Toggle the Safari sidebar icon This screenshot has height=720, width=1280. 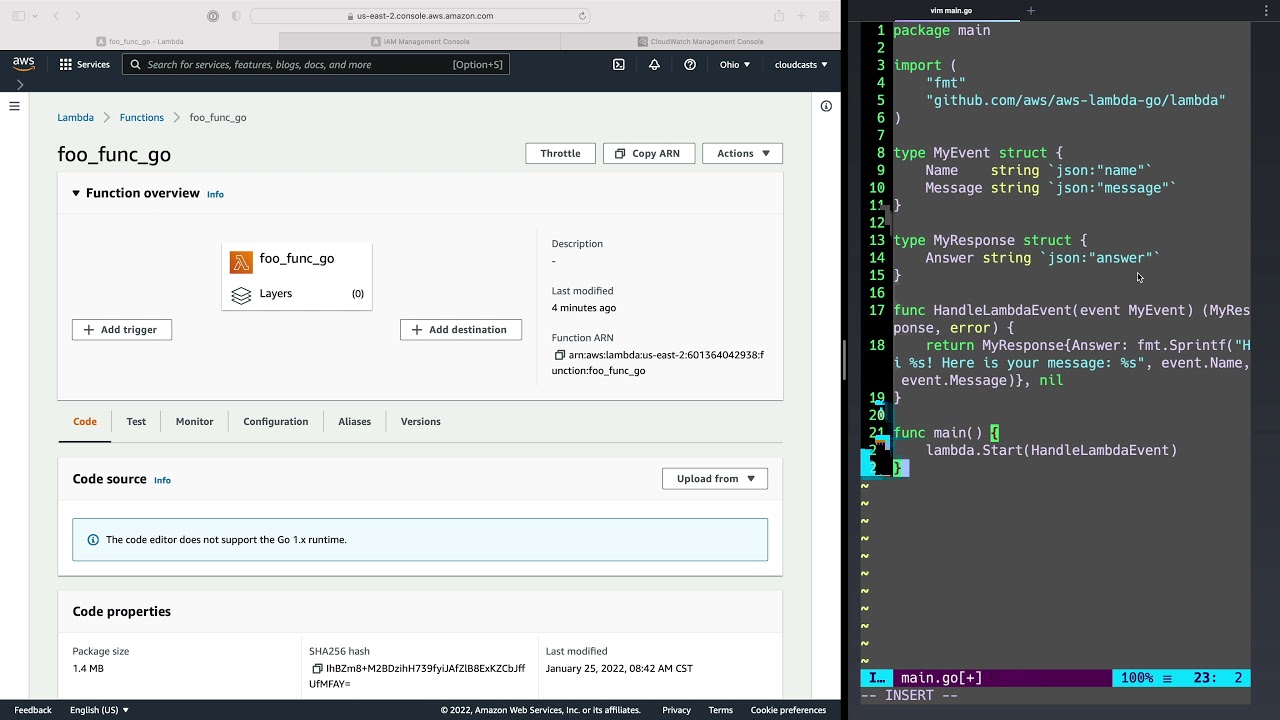[x=18, y=16]
